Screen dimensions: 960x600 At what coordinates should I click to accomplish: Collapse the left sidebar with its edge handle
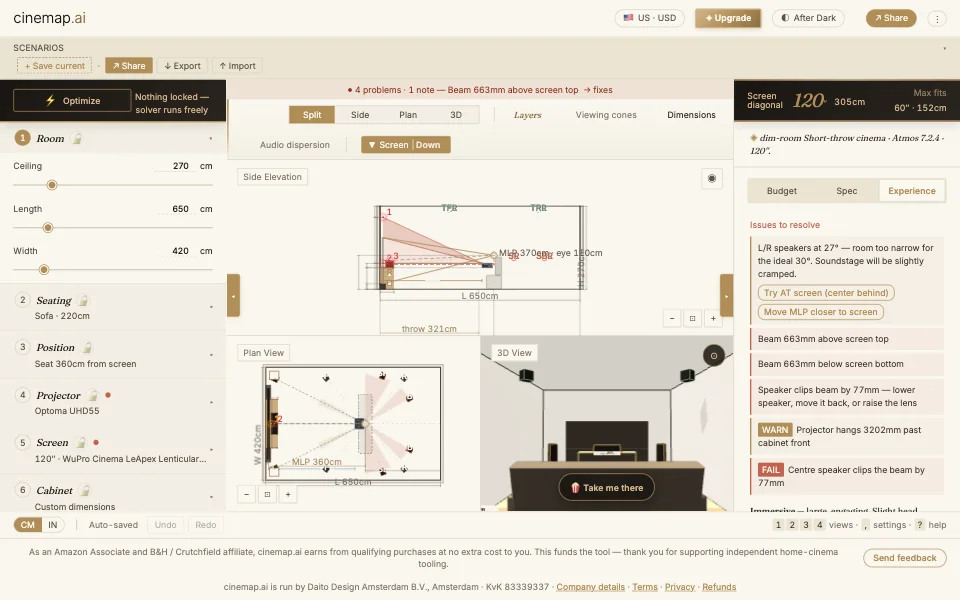point(233,296)
